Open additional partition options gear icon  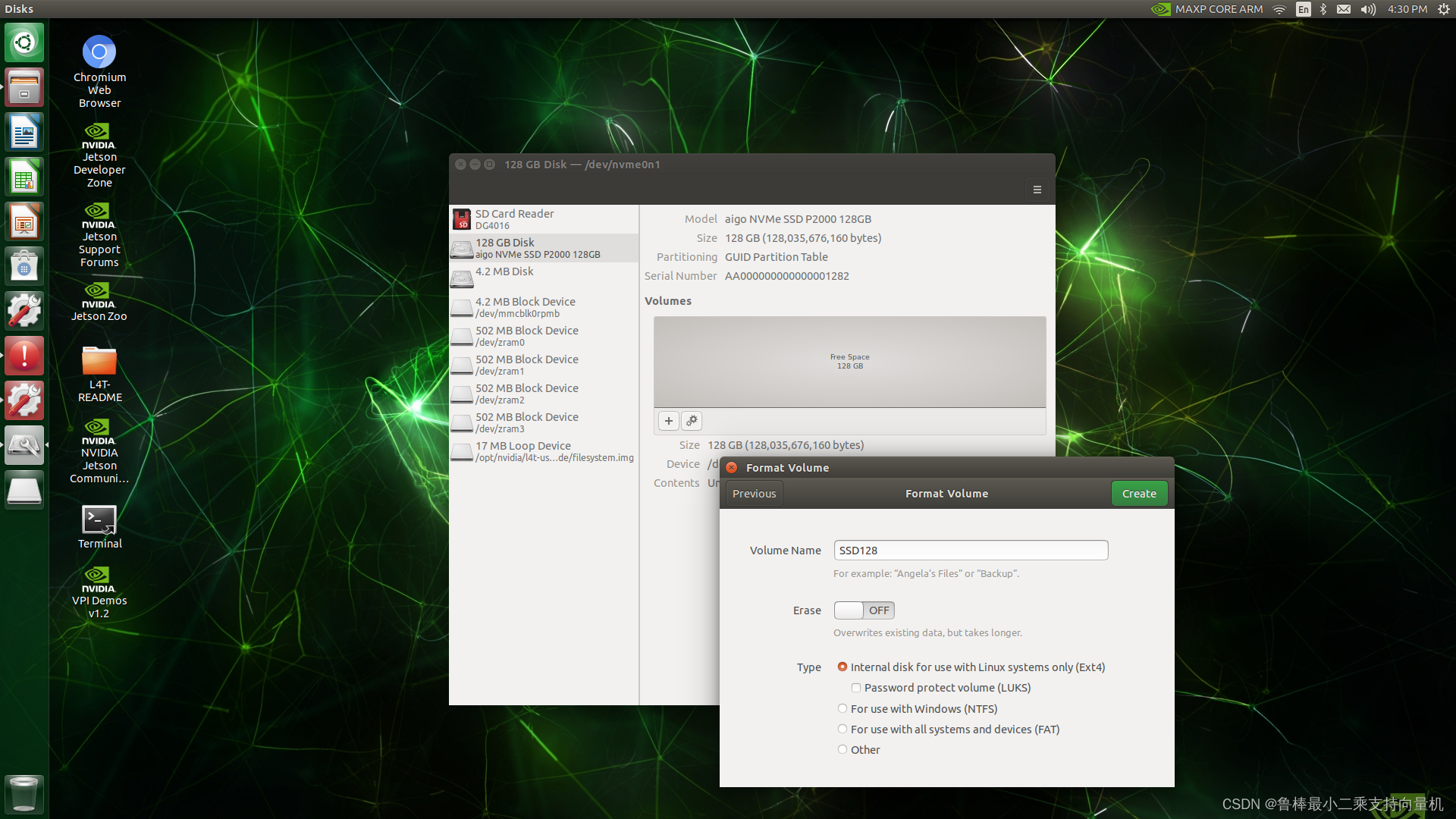[x=692, y=421]
